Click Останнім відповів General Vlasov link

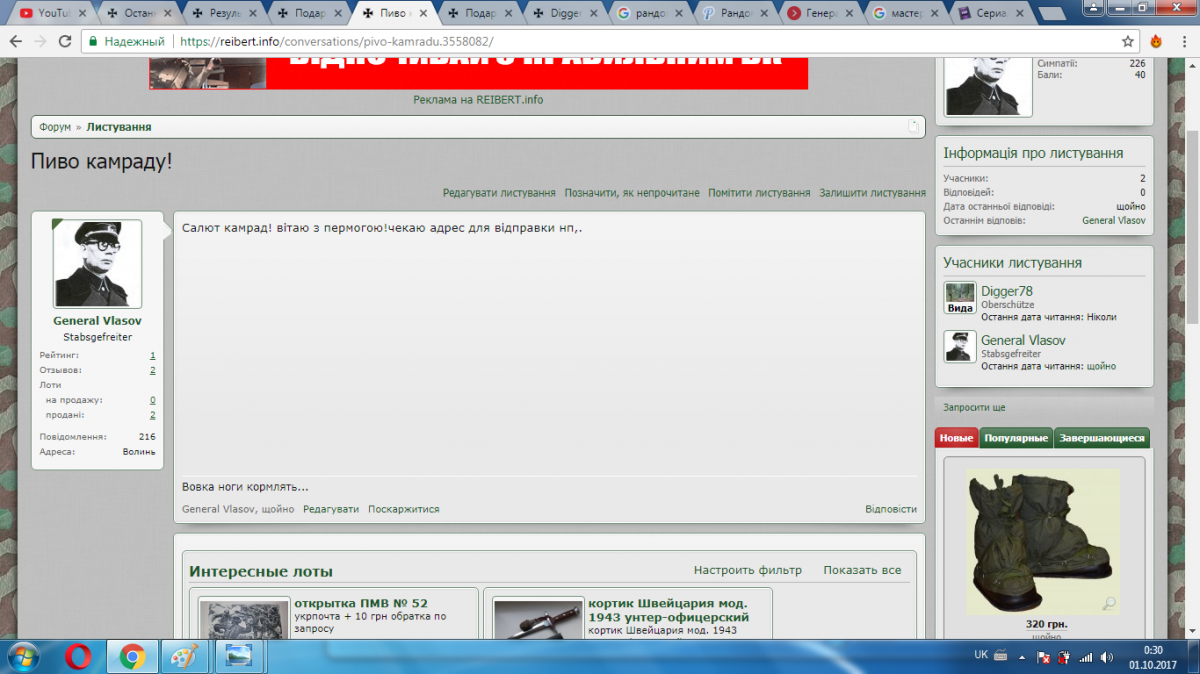pos(1114,220)
